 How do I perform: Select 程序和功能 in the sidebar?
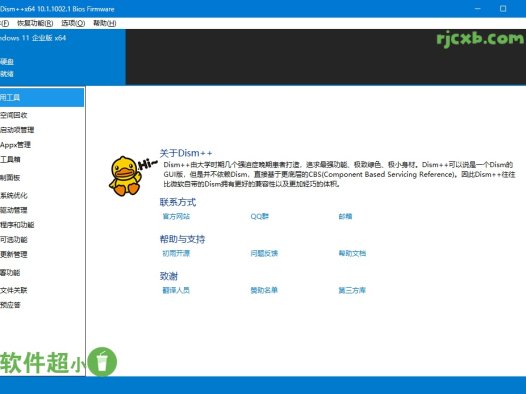click(17, 225)
